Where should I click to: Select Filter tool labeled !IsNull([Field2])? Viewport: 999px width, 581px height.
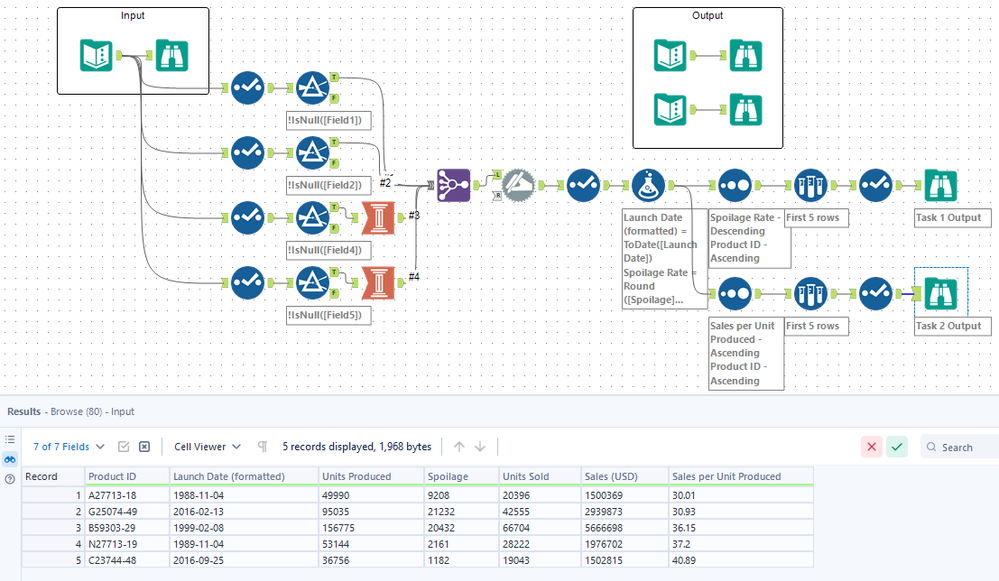[x=313, y=152]
